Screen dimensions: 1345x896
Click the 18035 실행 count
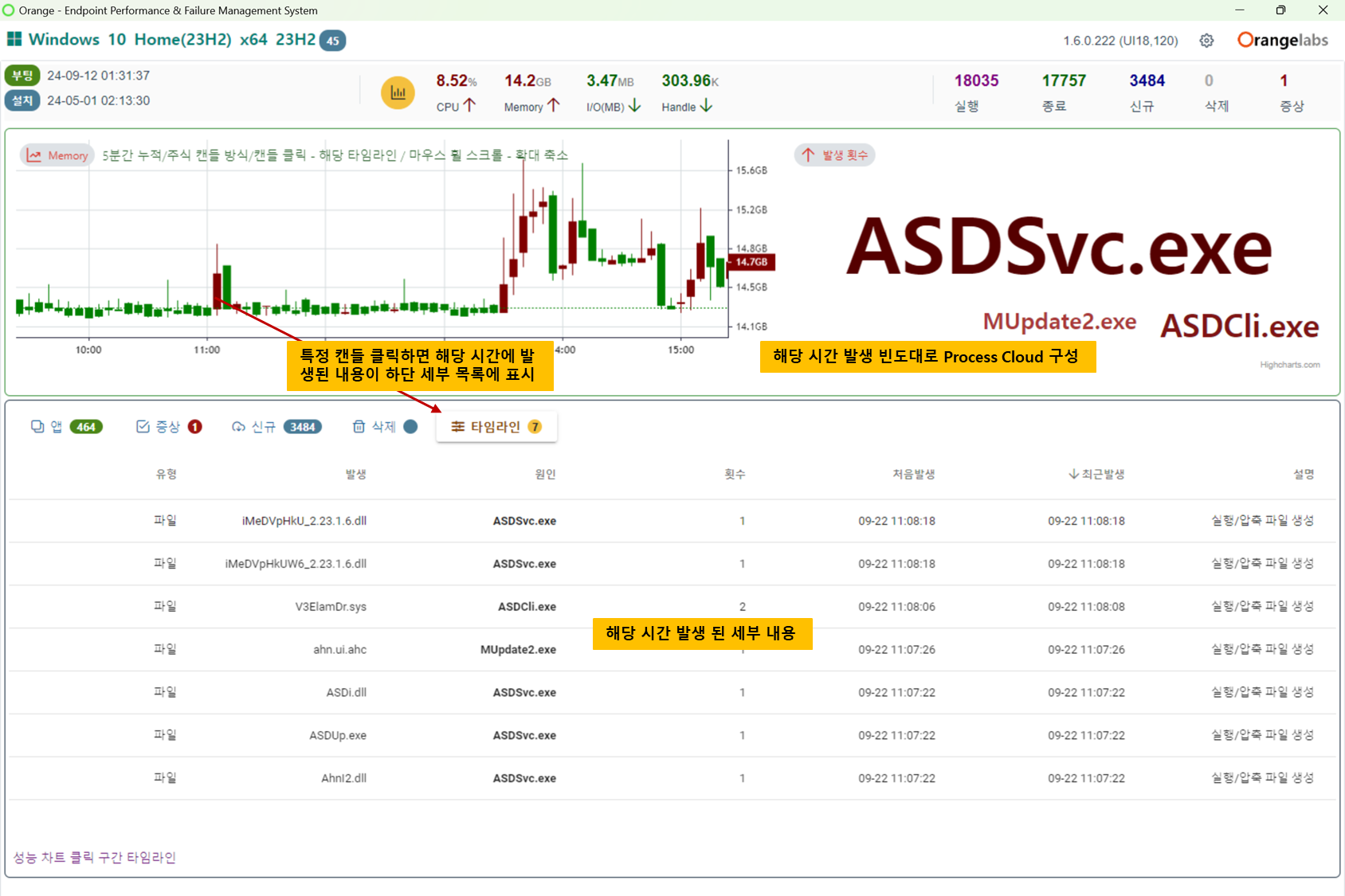[x=976, y=80]
